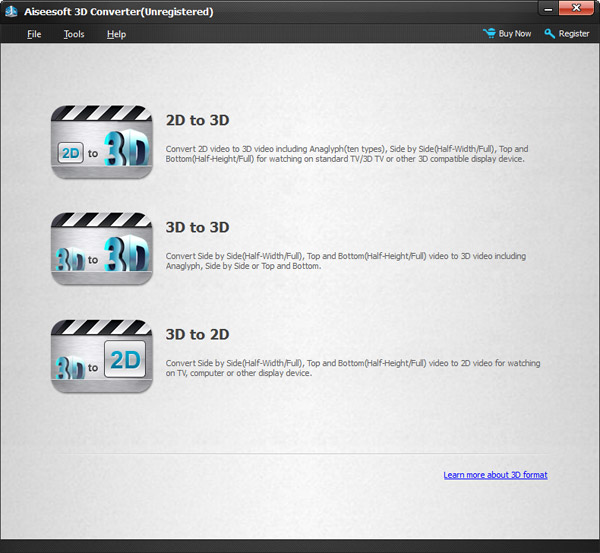Image resolution: width=600 pixels, height=553 pixels.
Task: Select the "3D to 2D" heading
Action: click(197, 334)
